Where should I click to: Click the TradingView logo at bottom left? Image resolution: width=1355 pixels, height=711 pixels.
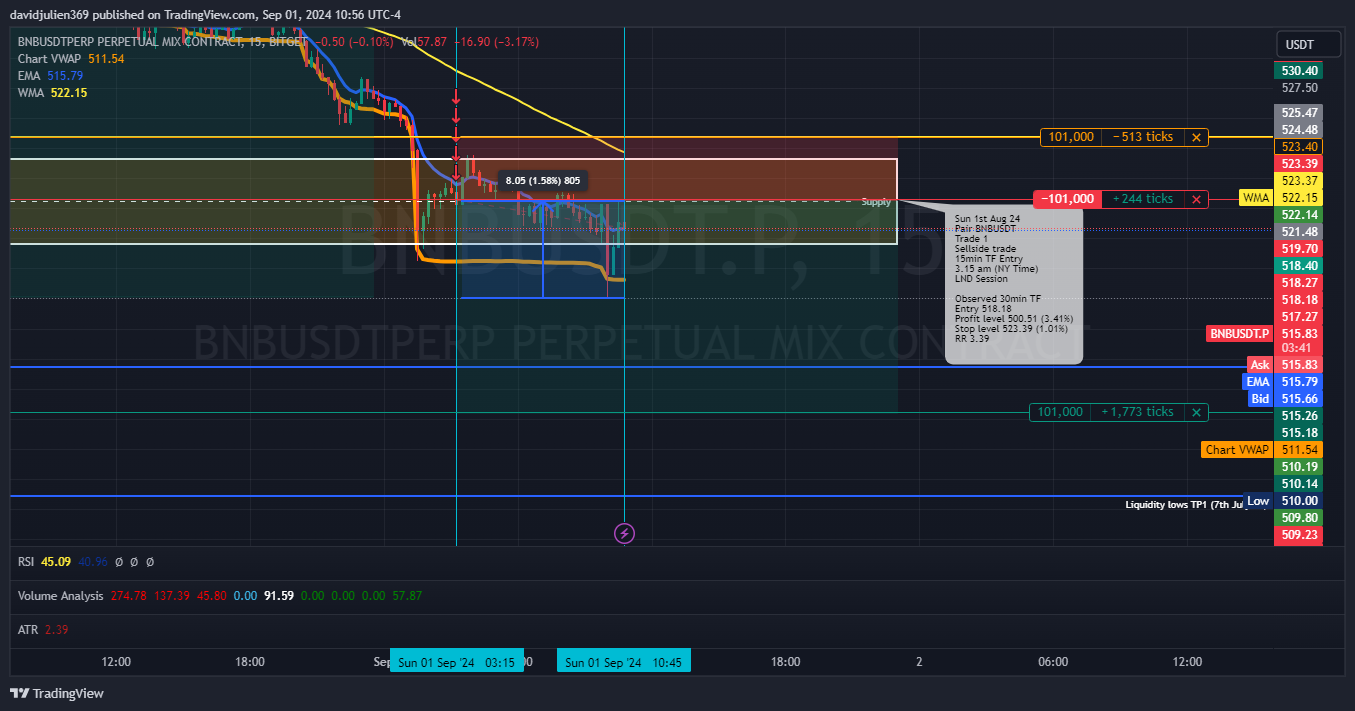(57, 693)
